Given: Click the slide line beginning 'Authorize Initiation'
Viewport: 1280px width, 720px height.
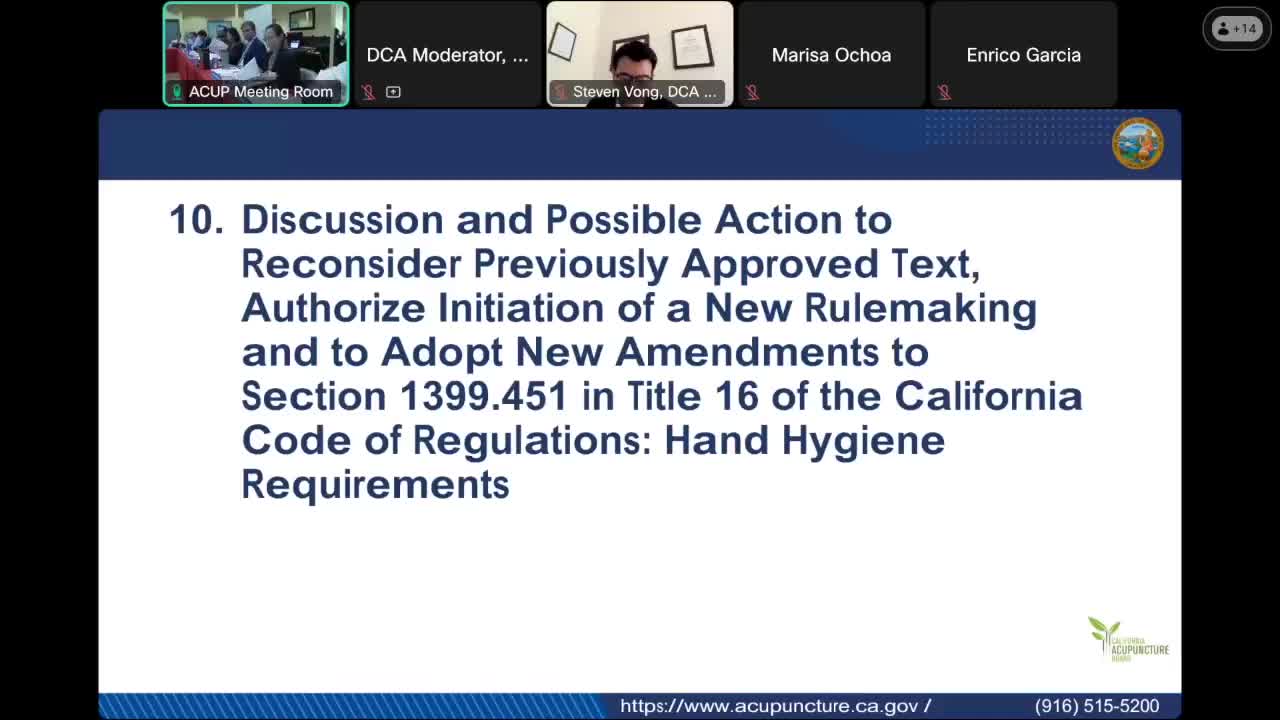Looking at the screenshot, I should [639, 308].
